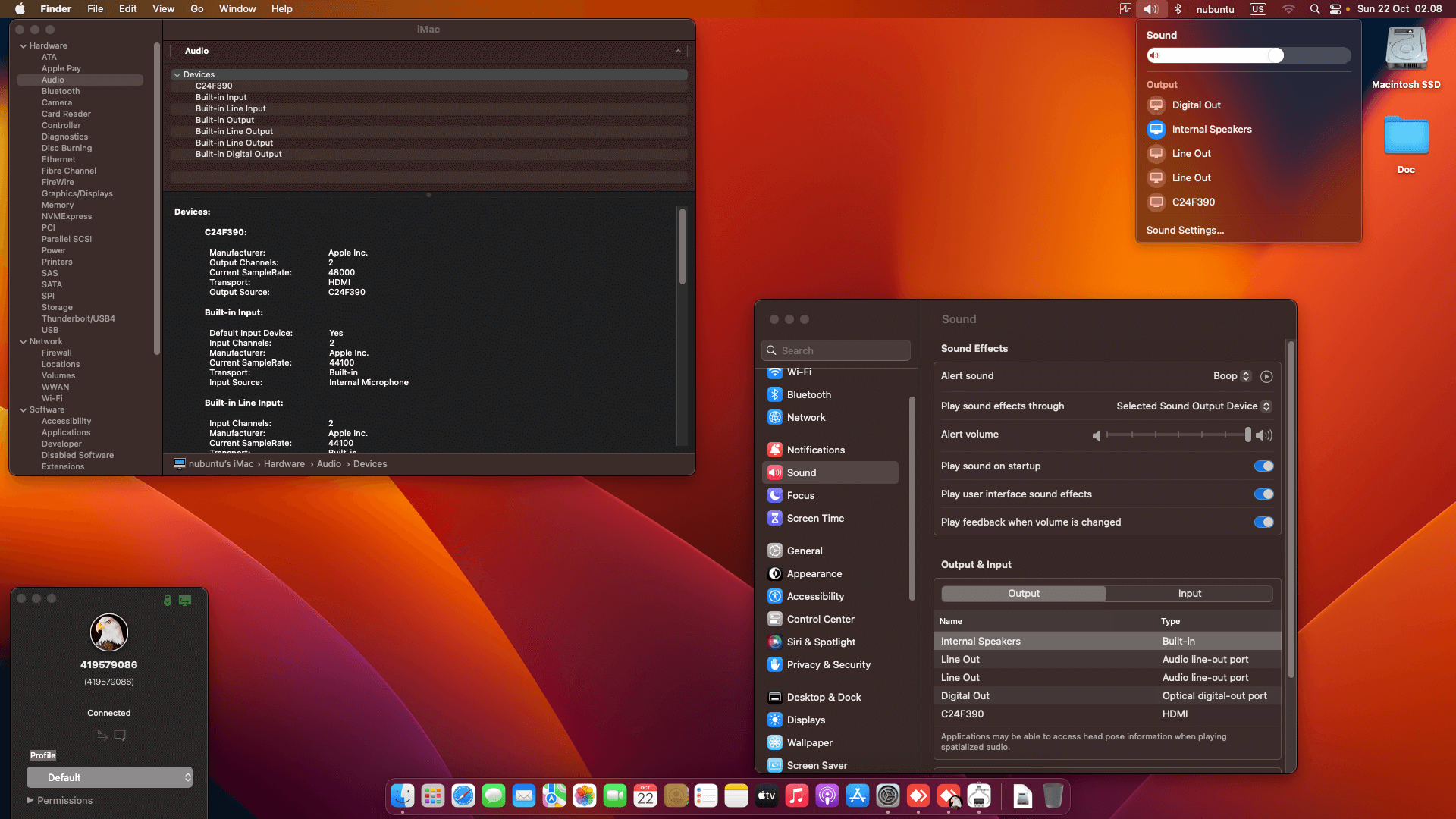Image resolution: width=1456 pixels, height=819 pixels.
Task: Launch Messages from the Dock
Action: 494,795
